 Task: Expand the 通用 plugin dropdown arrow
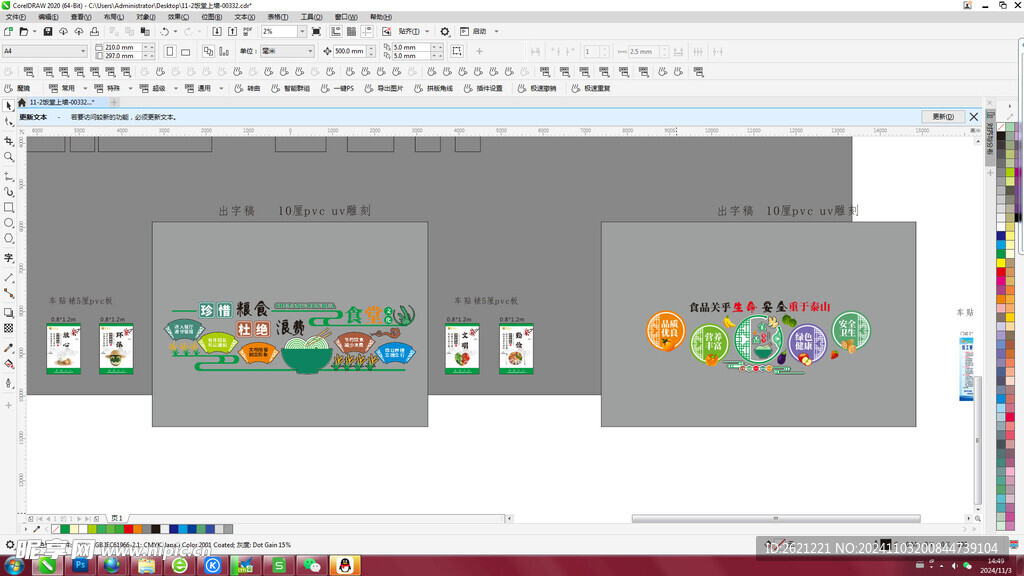tap(221, 88)
